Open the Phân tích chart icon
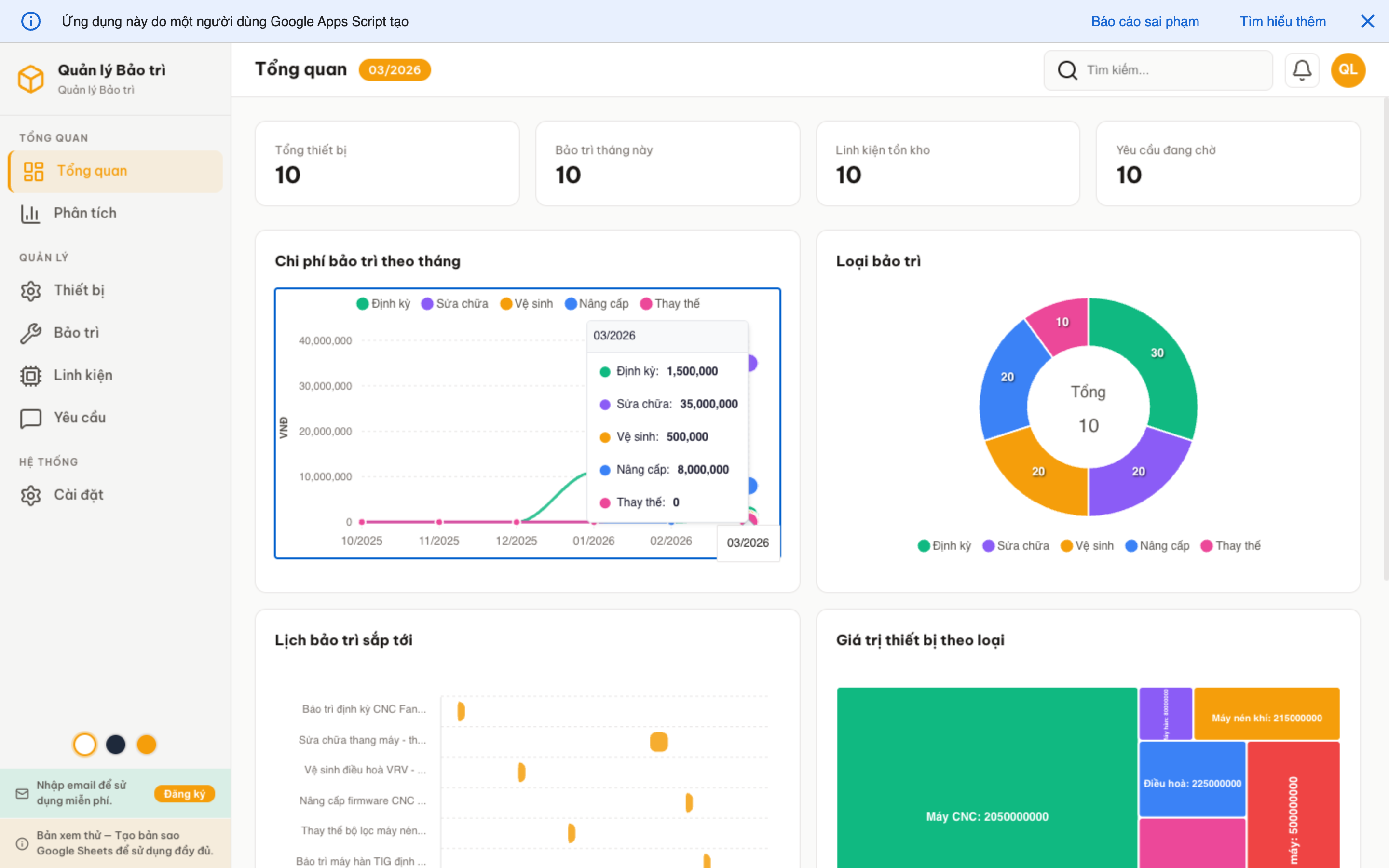Screen dimensions: 1389x868 [30, 213]
